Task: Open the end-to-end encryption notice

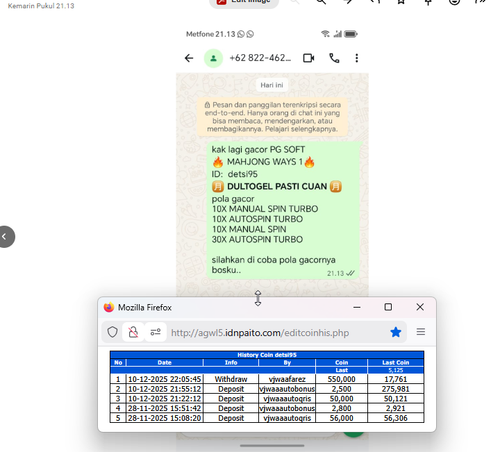Action: pyautogui.click(x=272, y=117)
